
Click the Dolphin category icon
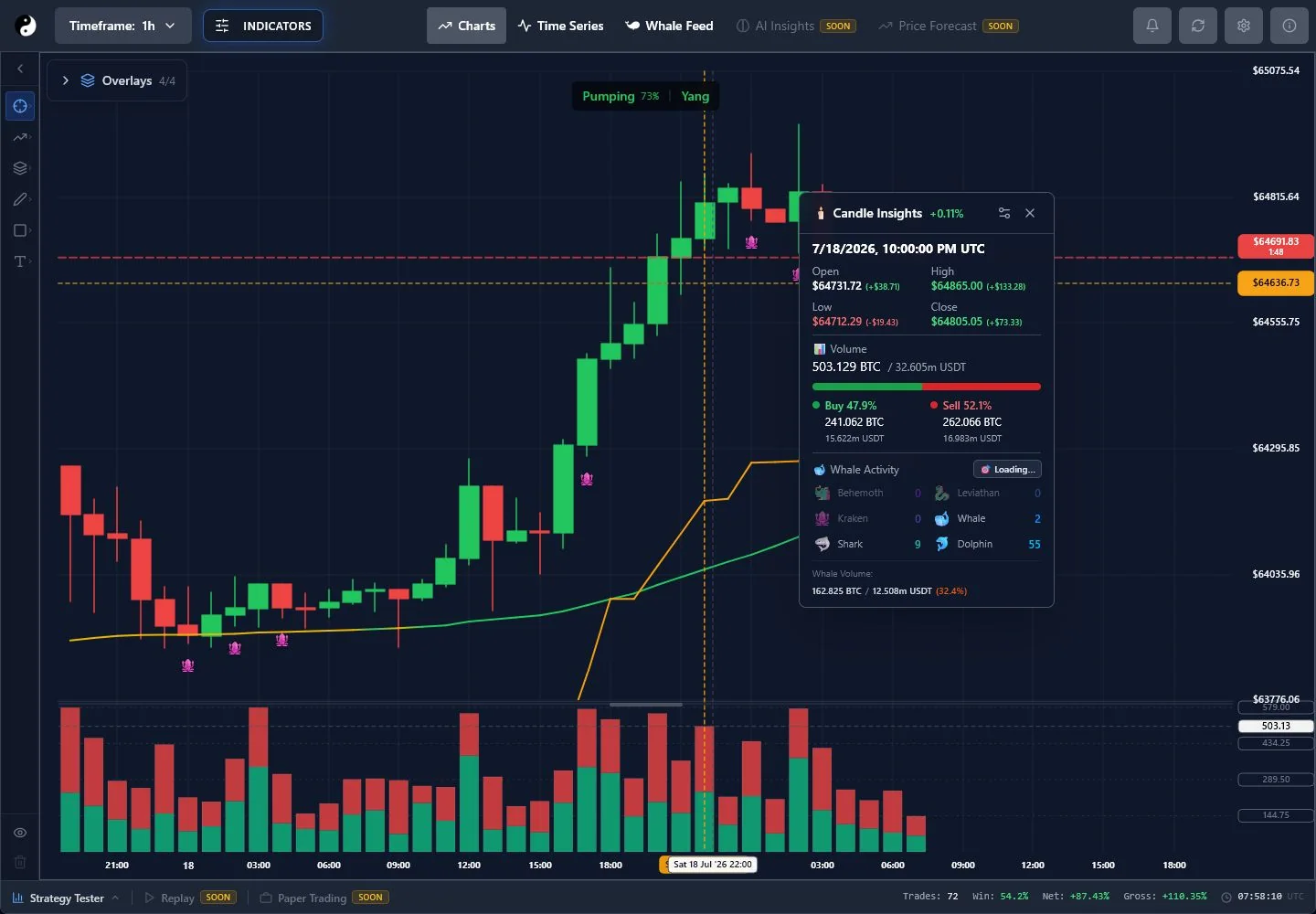tap(942, 544)
